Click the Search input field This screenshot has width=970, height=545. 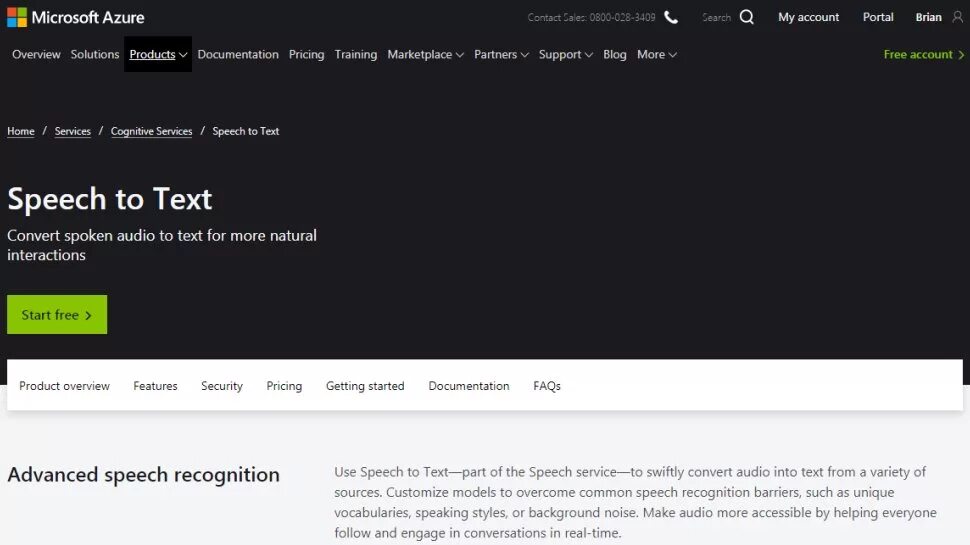(716, 17)
